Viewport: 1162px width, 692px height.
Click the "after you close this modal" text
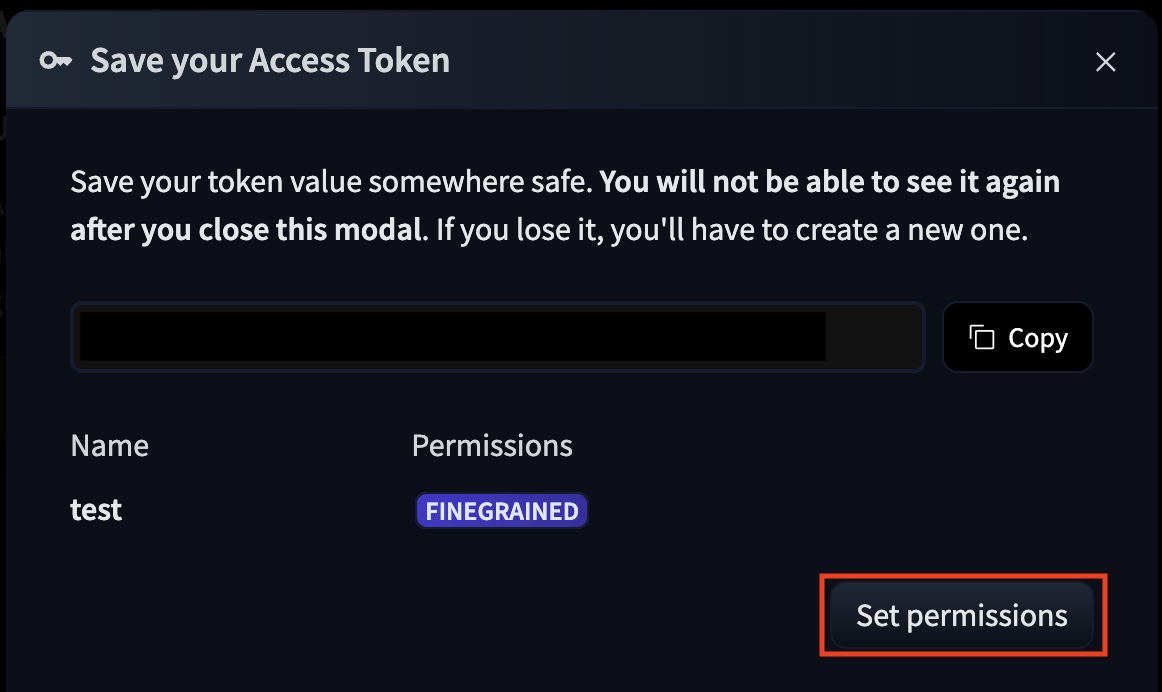[x=245, y=230]
